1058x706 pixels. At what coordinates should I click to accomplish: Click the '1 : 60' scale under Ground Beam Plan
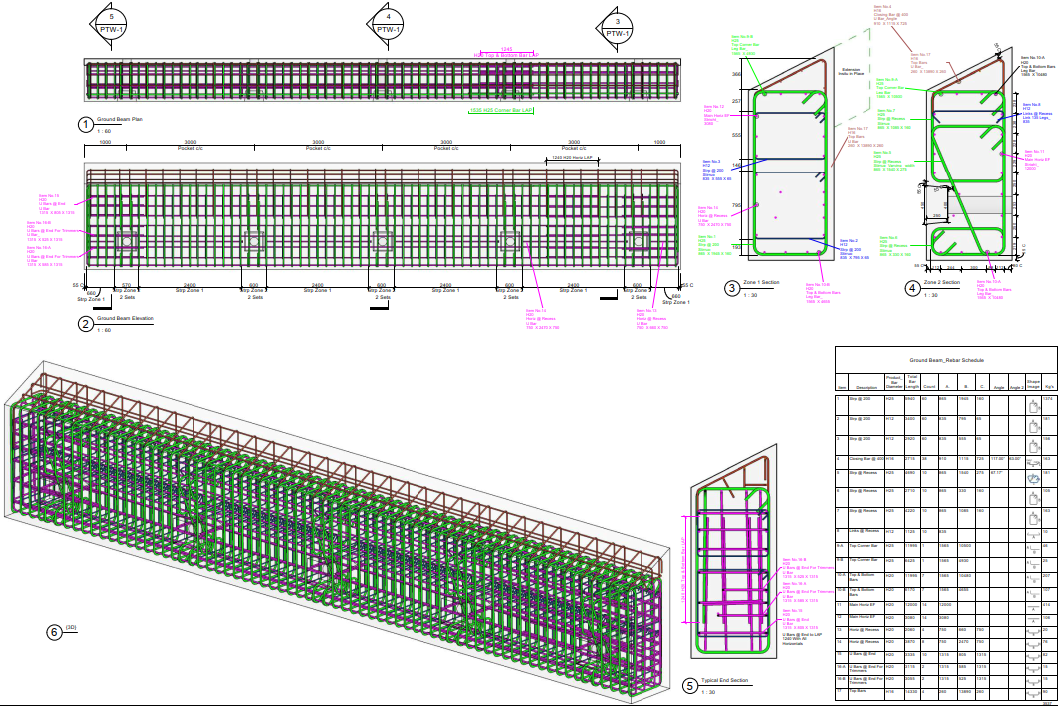click(x=104, y=132)
